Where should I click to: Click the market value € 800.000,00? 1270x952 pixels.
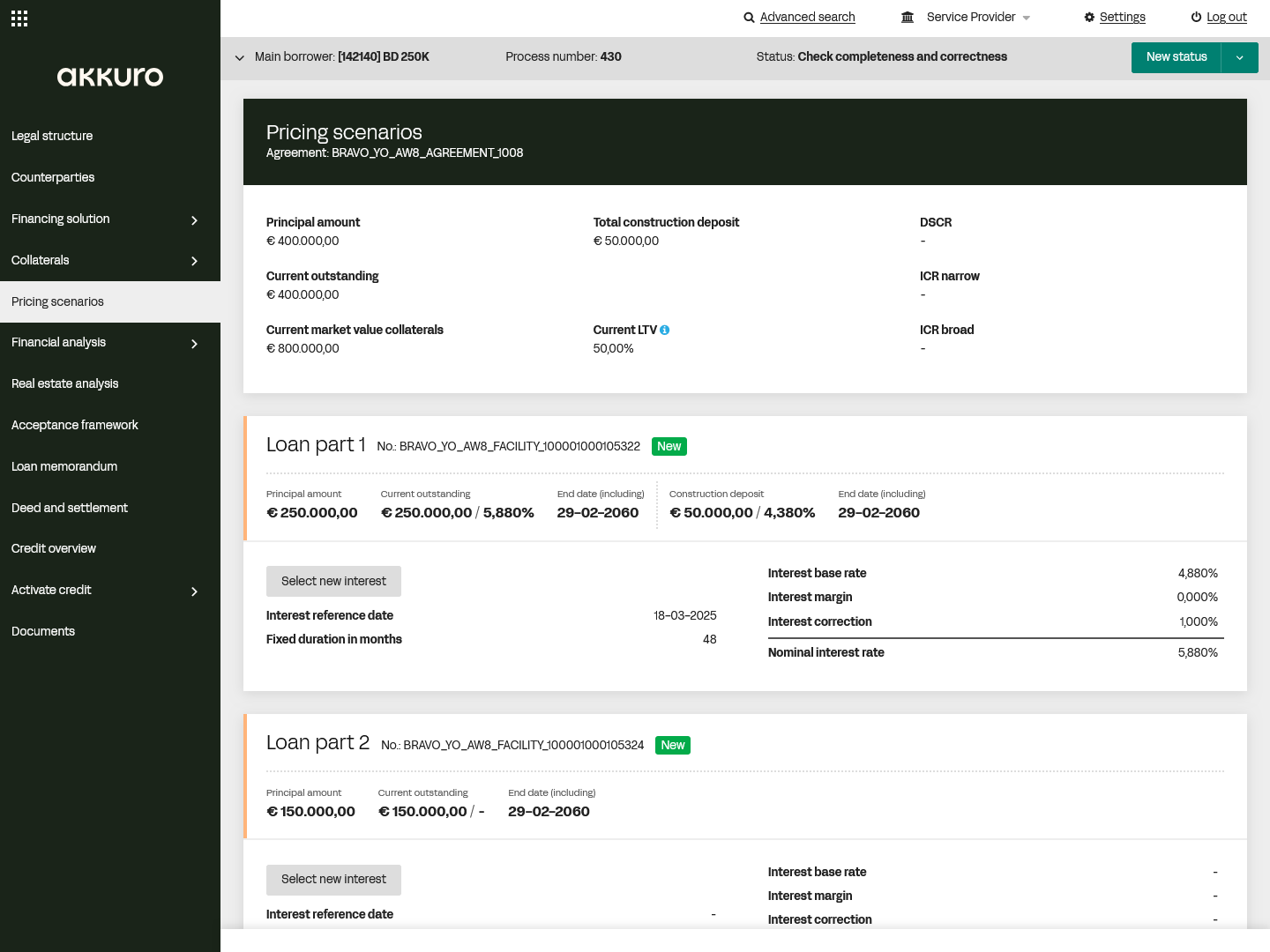point(303,348)
